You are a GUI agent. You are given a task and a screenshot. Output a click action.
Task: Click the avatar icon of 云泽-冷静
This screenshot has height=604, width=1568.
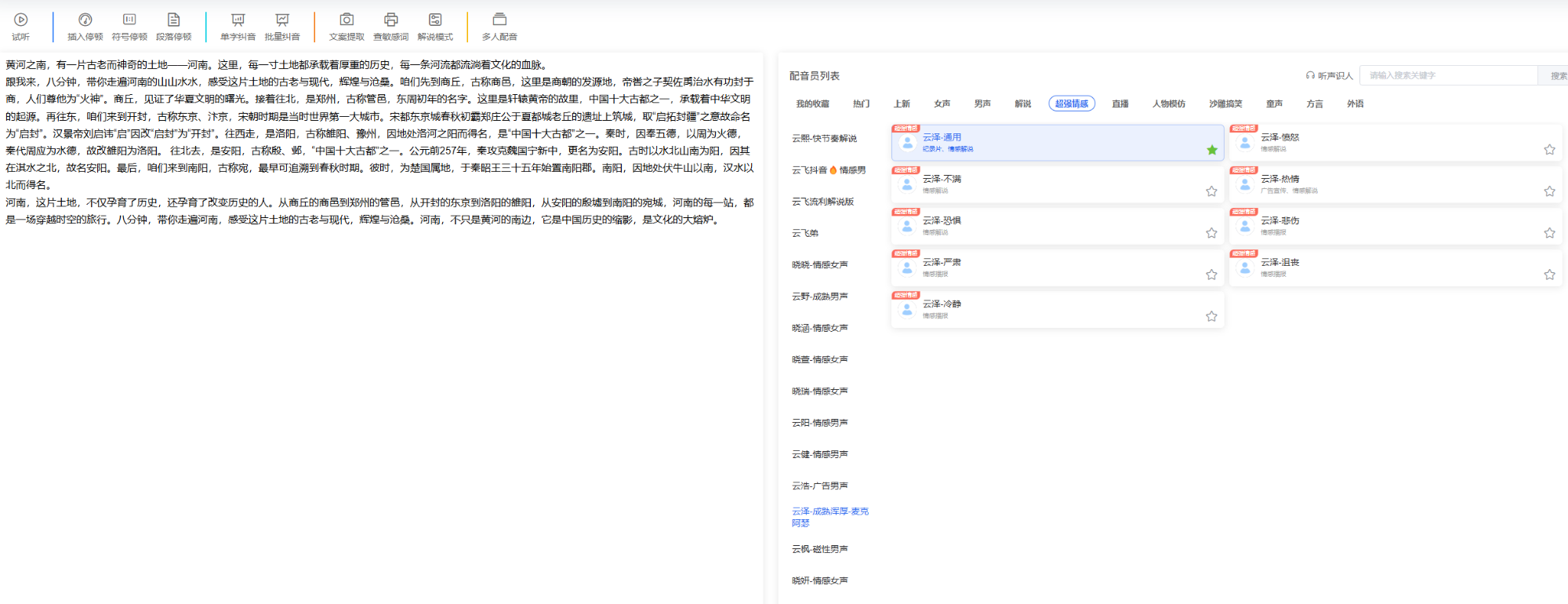[907, 309]
